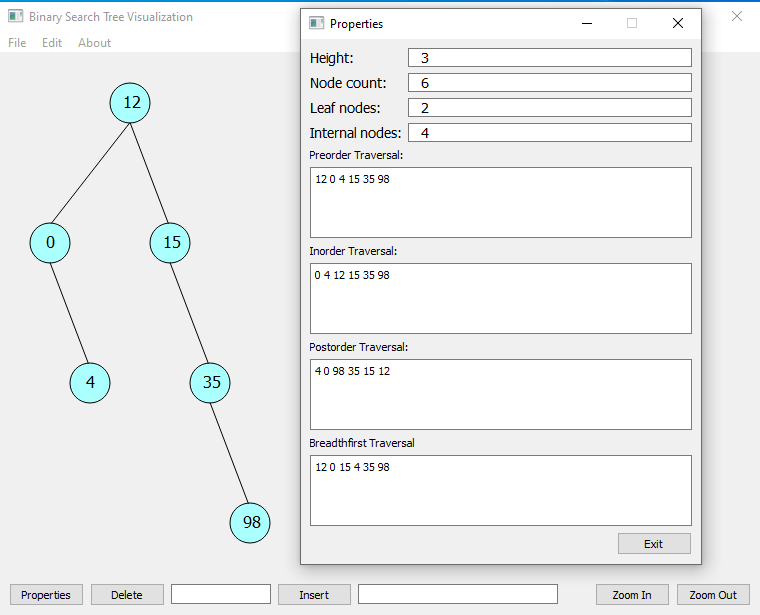Select tree node 98
760x615 pixels.
250,523
